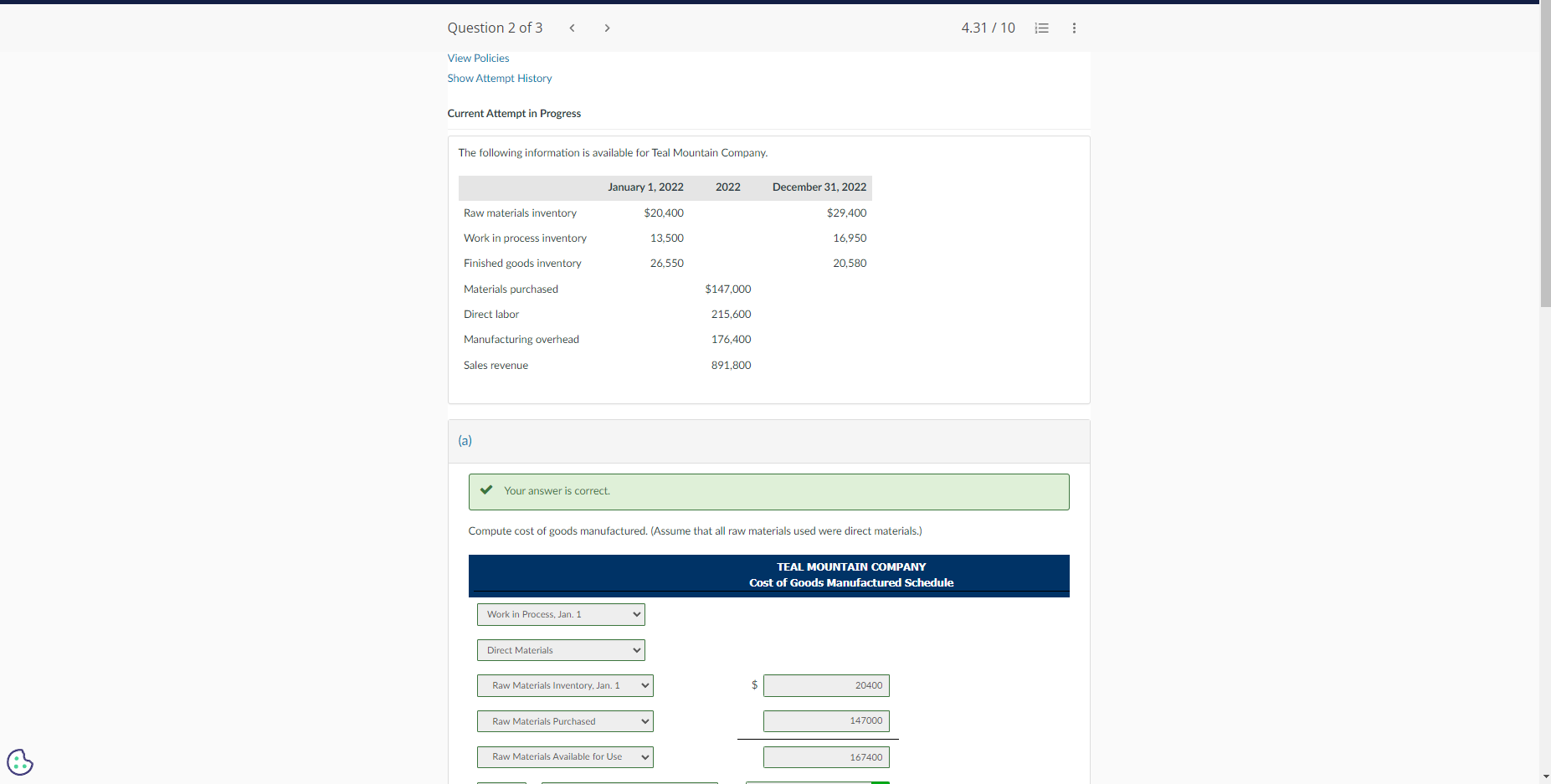Image resolution: width=1551 pixels, height=784 pixels.
Task: Click the December 31, 2022 column header
Action: [819, 187]
